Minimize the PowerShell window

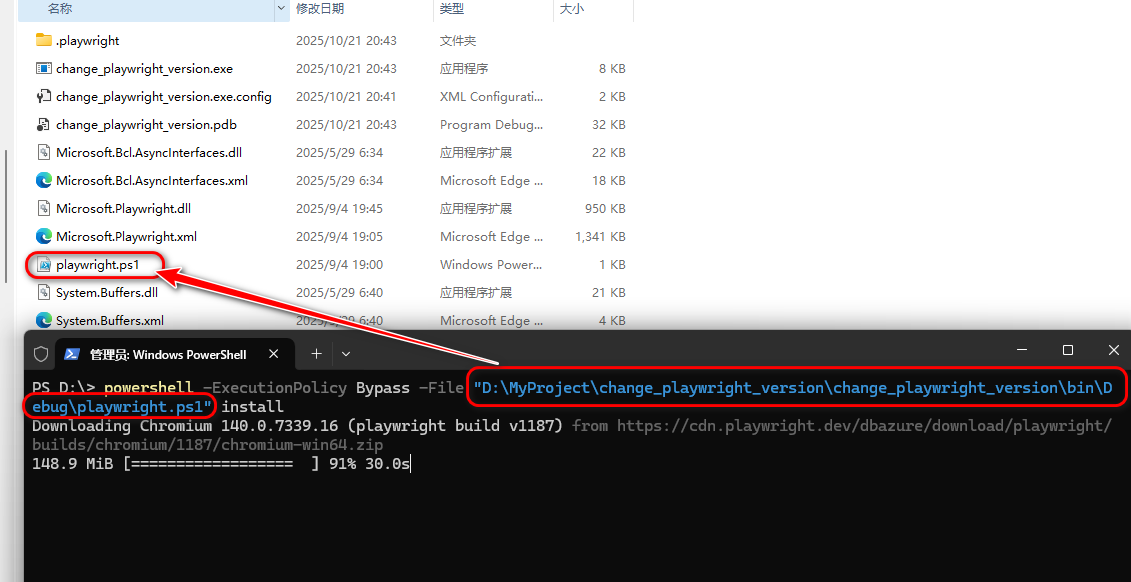point(1021,350)
